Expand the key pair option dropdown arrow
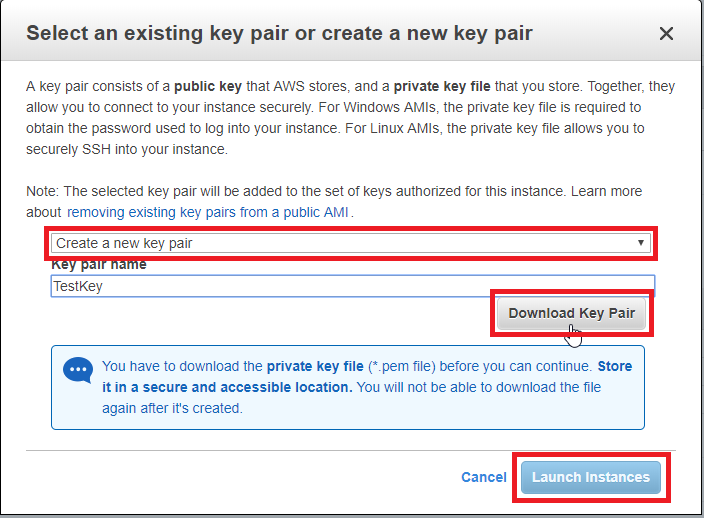 pyautogui.click(x=641, y=243)
